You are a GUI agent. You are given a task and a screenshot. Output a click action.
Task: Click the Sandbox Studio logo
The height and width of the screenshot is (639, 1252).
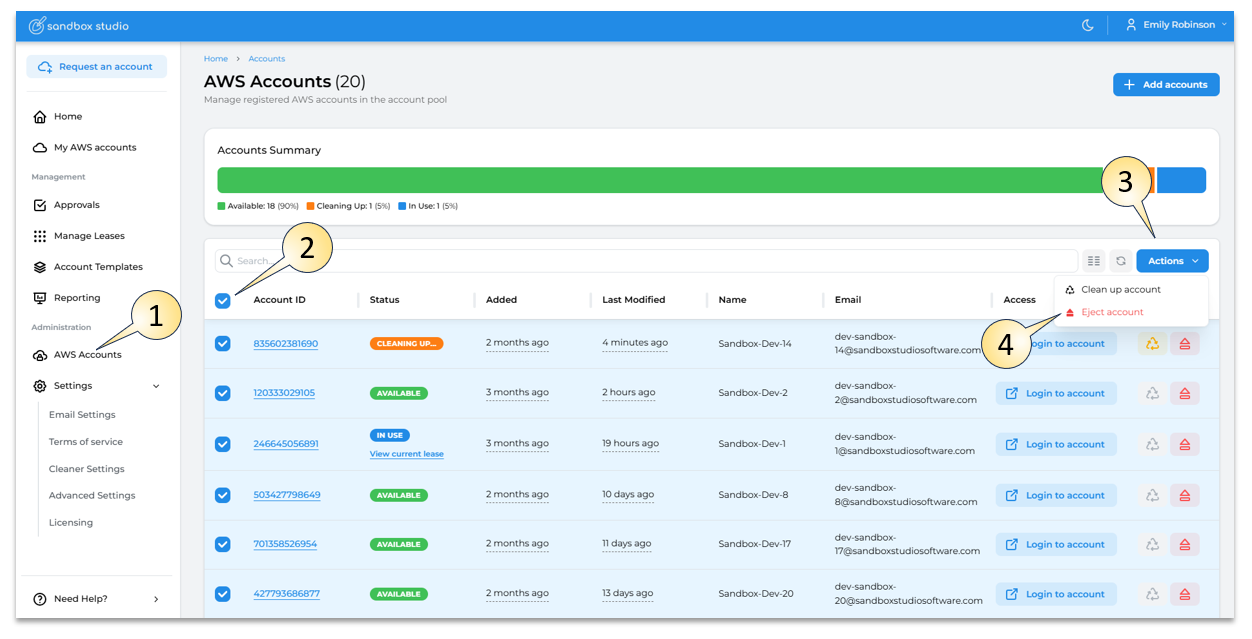click(x=79, y=25)
